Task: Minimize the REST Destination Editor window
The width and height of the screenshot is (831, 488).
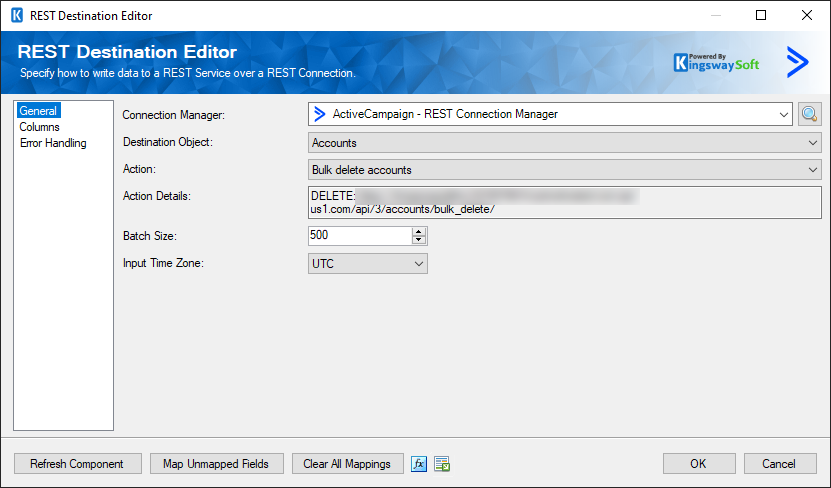Action: click(716, 15)
